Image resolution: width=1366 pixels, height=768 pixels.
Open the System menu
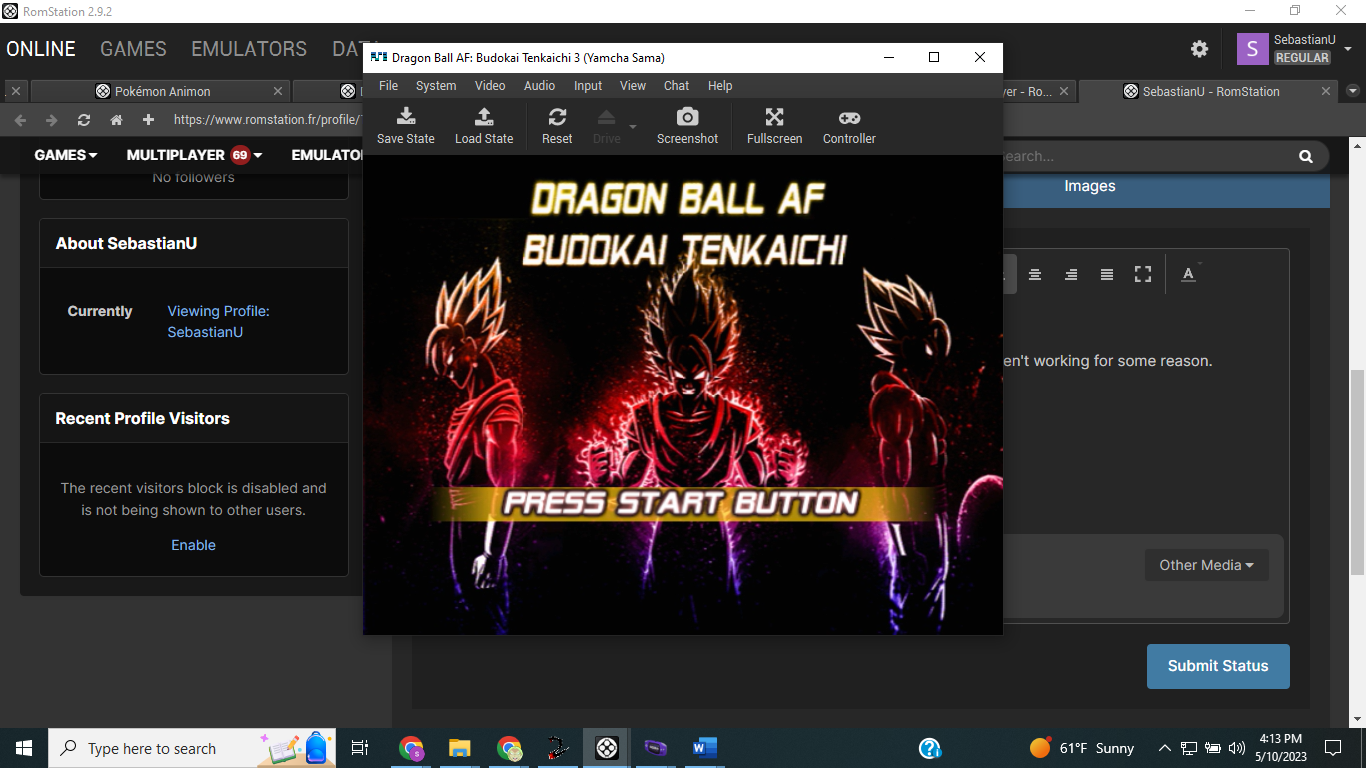point(436,86)
